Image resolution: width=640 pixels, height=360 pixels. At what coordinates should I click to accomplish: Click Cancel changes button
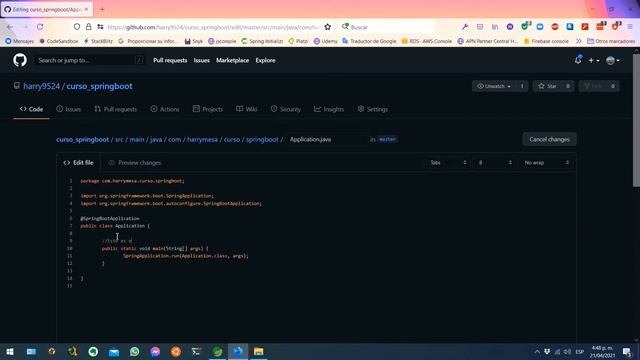point(549,140)
